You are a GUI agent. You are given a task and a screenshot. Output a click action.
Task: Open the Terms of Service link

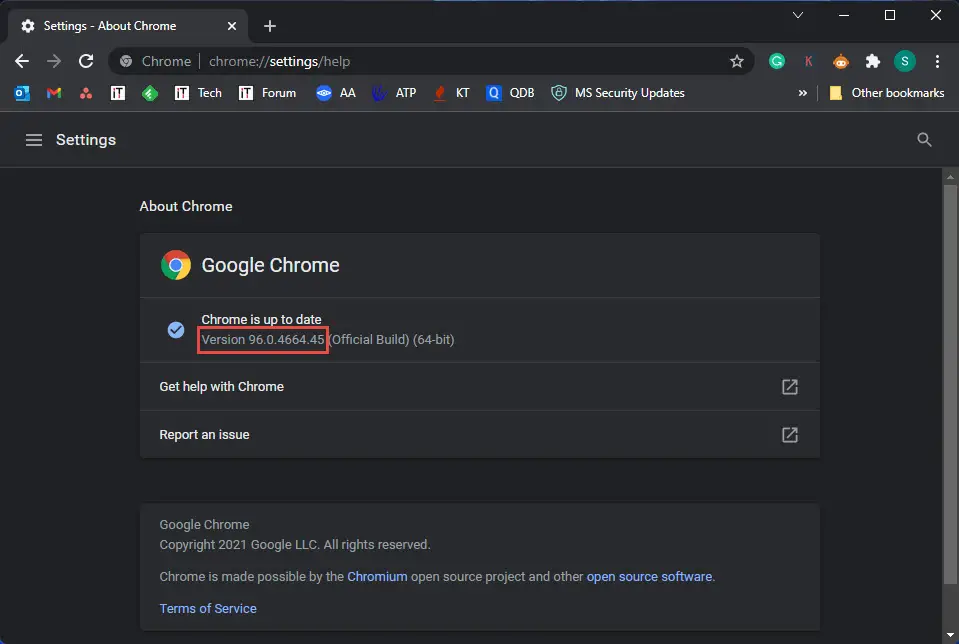pos(208,609)
